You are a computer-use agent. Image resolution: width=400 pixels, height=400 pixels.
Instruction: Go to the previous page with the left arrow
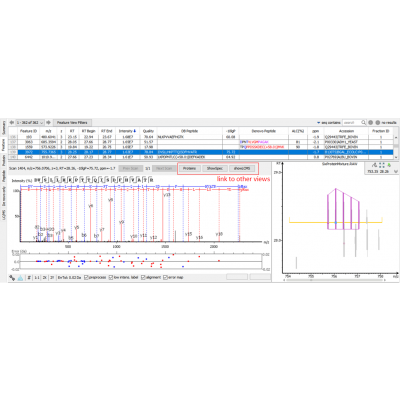coord(12,123)
